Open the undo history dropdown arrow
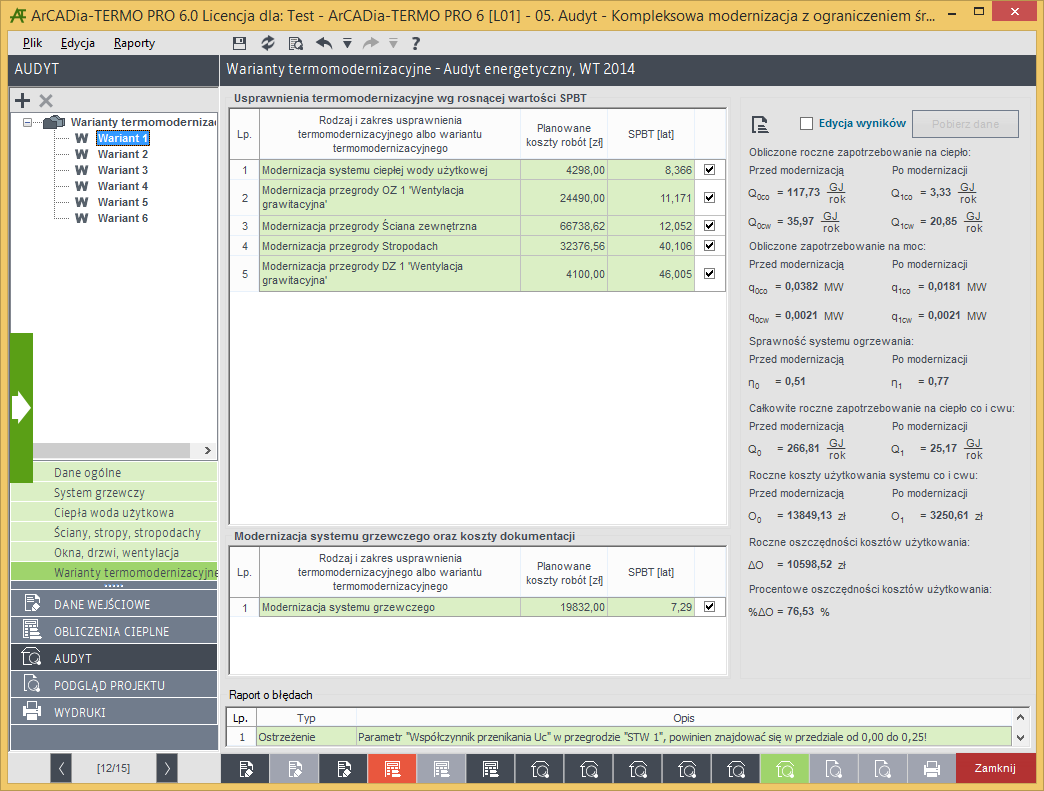The width and height of the screenshot is (1044, 791). (347, 43)
